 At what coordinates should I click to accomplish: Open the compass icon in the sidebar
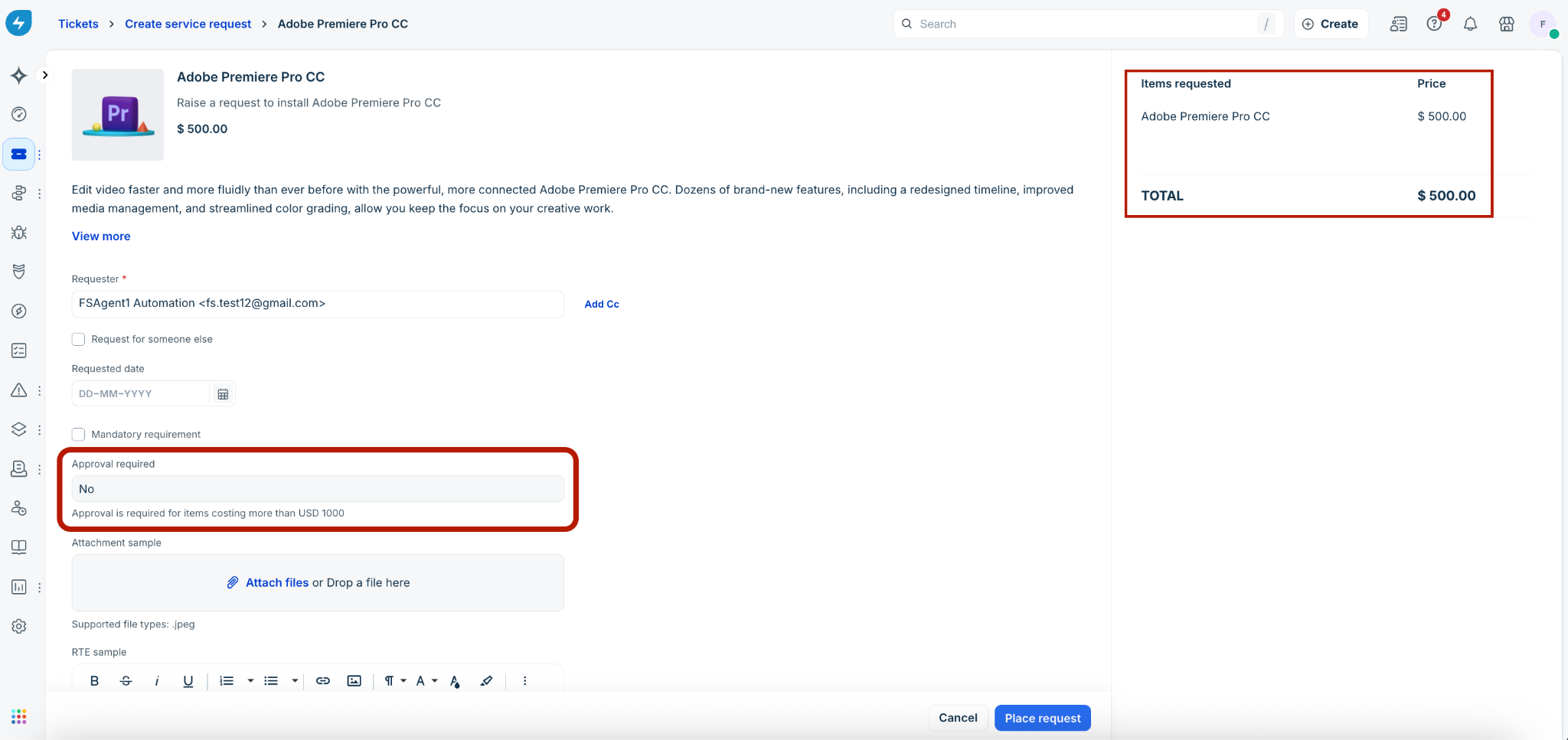pos(19,311)
